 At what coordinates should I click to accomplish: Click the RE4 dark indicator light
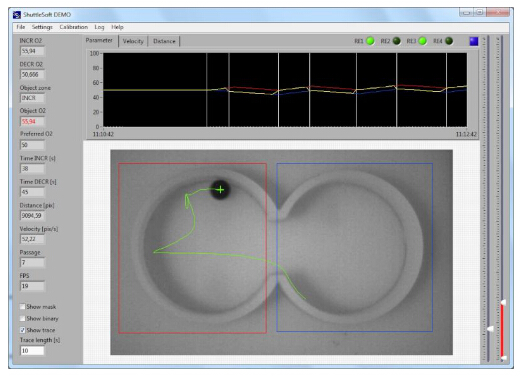(x=449, y=41)
